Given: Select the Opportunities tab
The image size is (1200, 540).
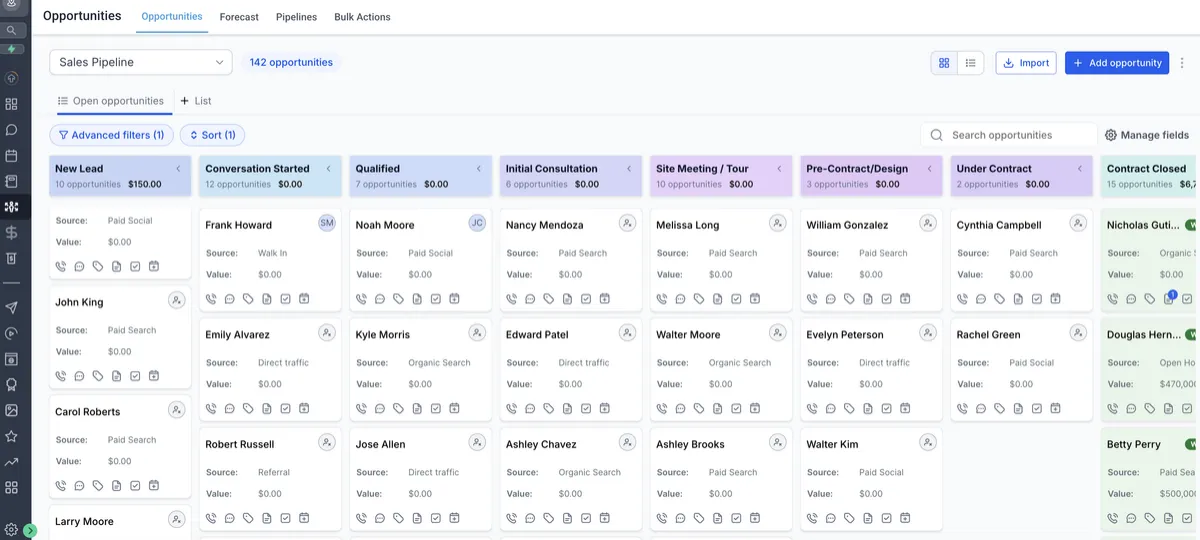Looking at the screenshot, I should 172,17.
